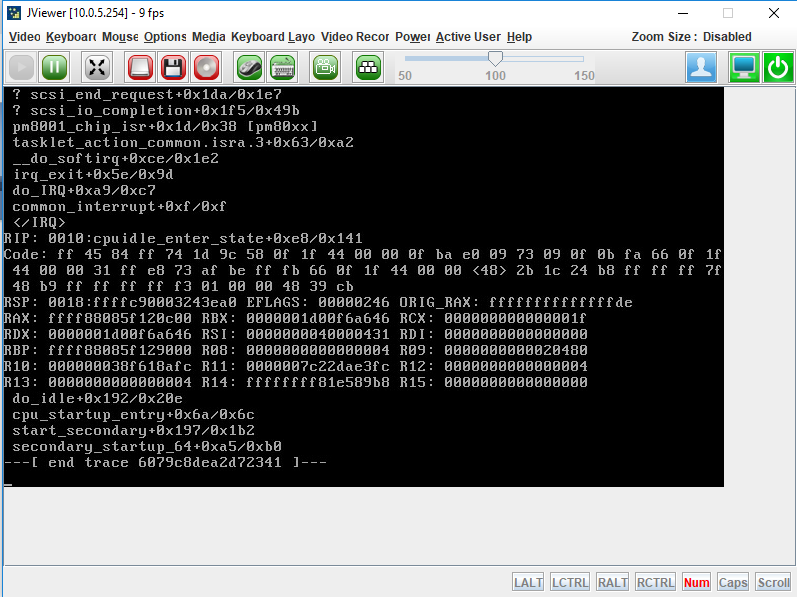Screen dimensions: 797x597
Task: Open the Video Record menu
Action: (x=355, y=37)
